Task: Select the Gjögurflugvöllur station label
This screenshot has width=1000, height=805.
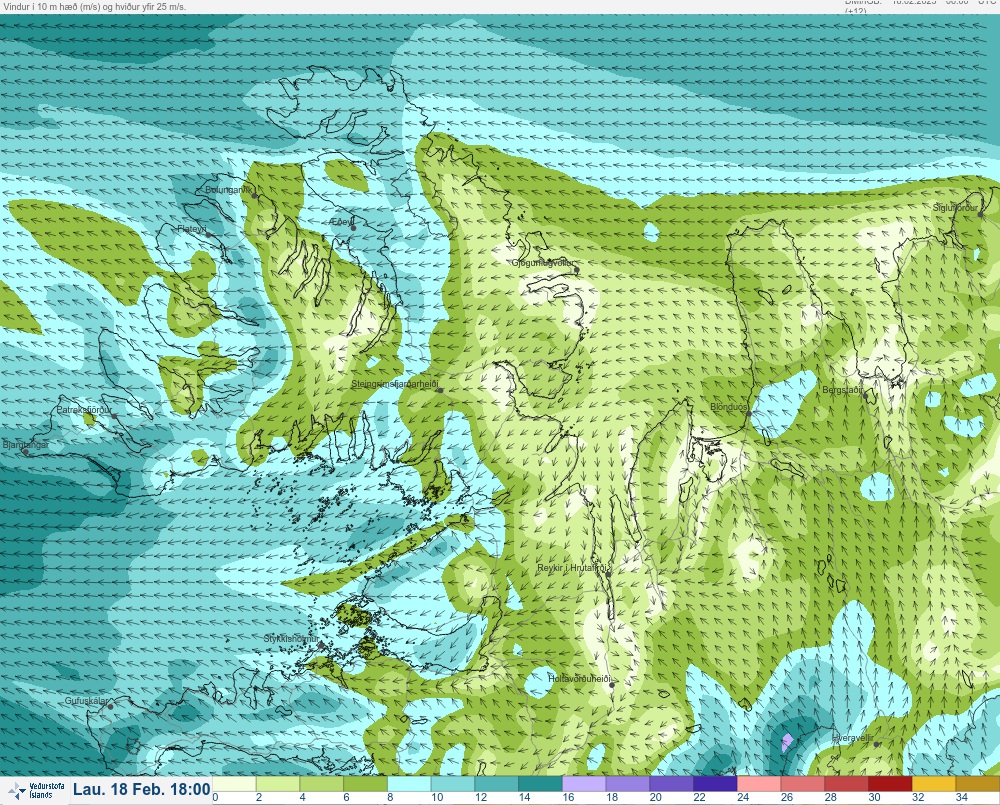Action: [543, 263]
